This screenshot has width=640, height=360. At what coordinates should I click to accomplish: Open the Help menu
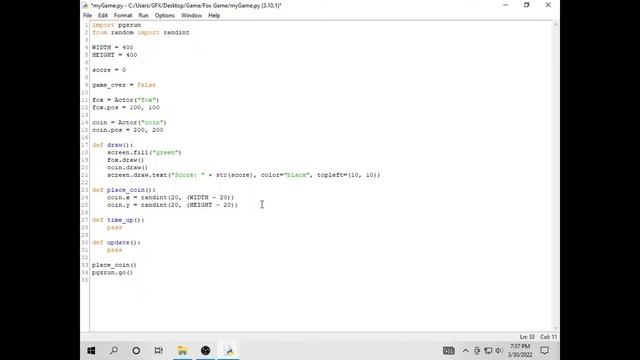pyautogui.click(x=214, y=16)
